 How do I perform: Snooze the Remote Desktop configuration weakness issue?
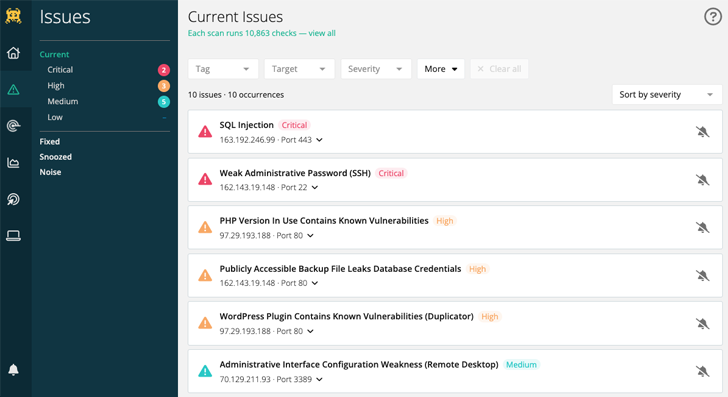pos(702,371)
